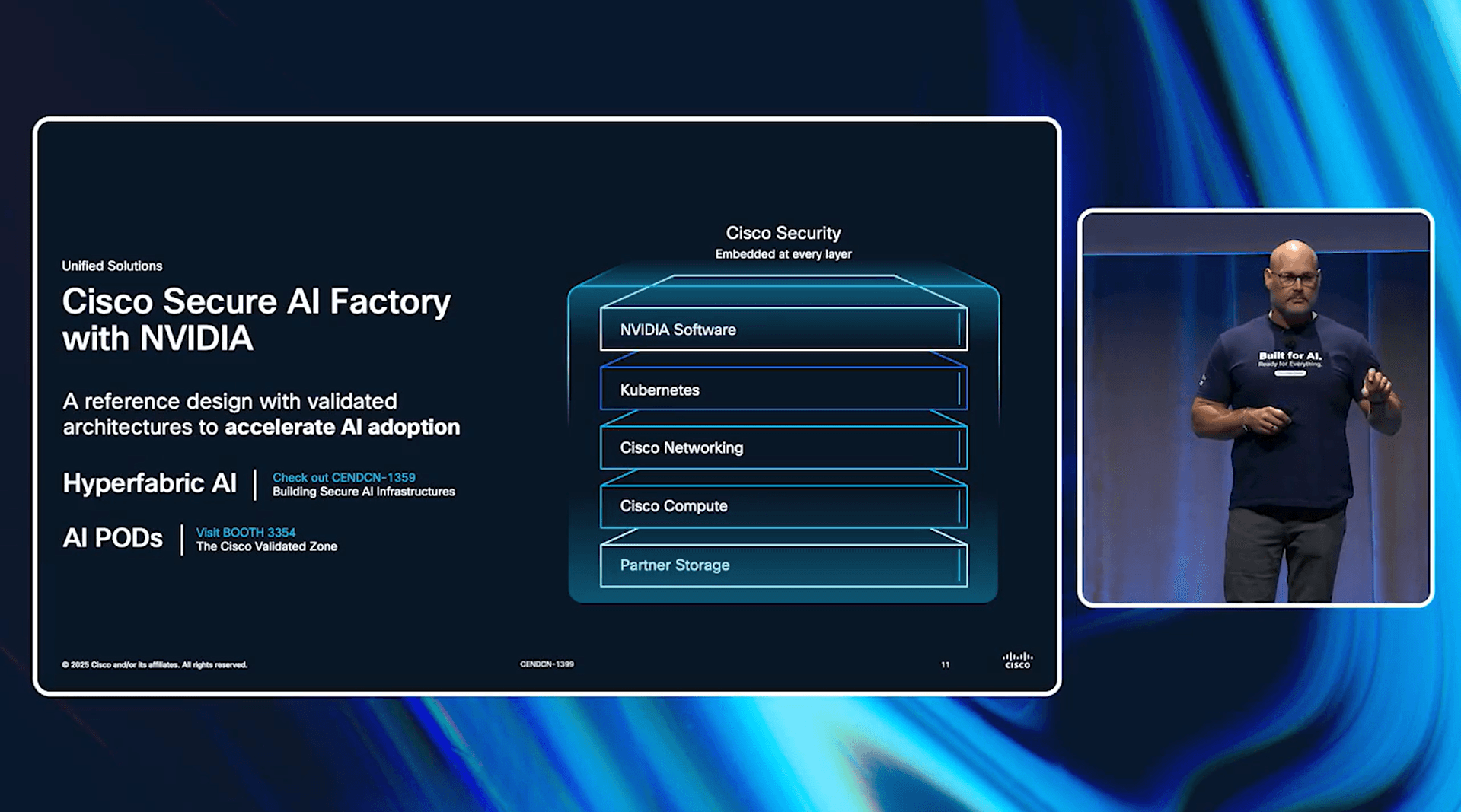Click the 'Unified Solutions' label
This screenshot has width=1461, height=812.
(x=112, y=266)
